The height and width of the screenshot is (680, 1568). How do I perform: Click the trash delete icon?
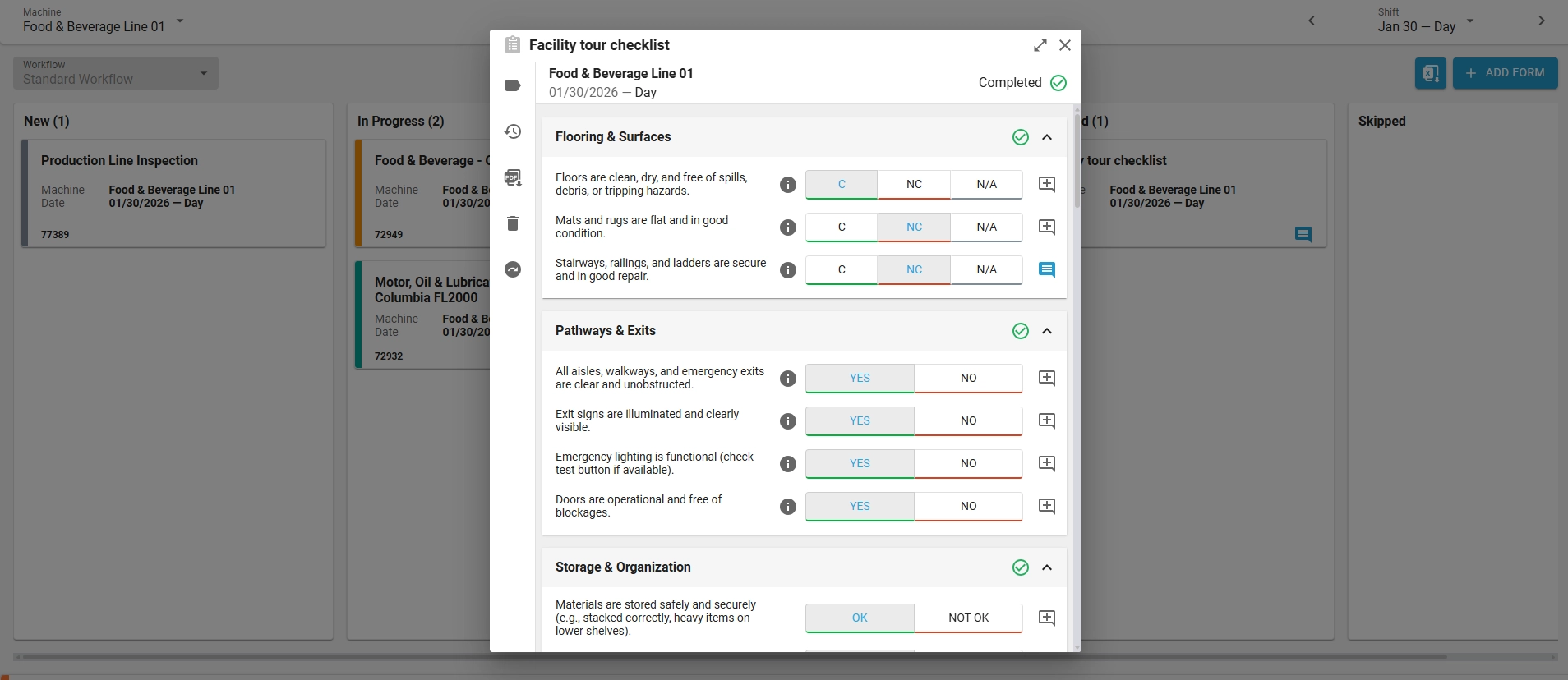coord(513,223)
